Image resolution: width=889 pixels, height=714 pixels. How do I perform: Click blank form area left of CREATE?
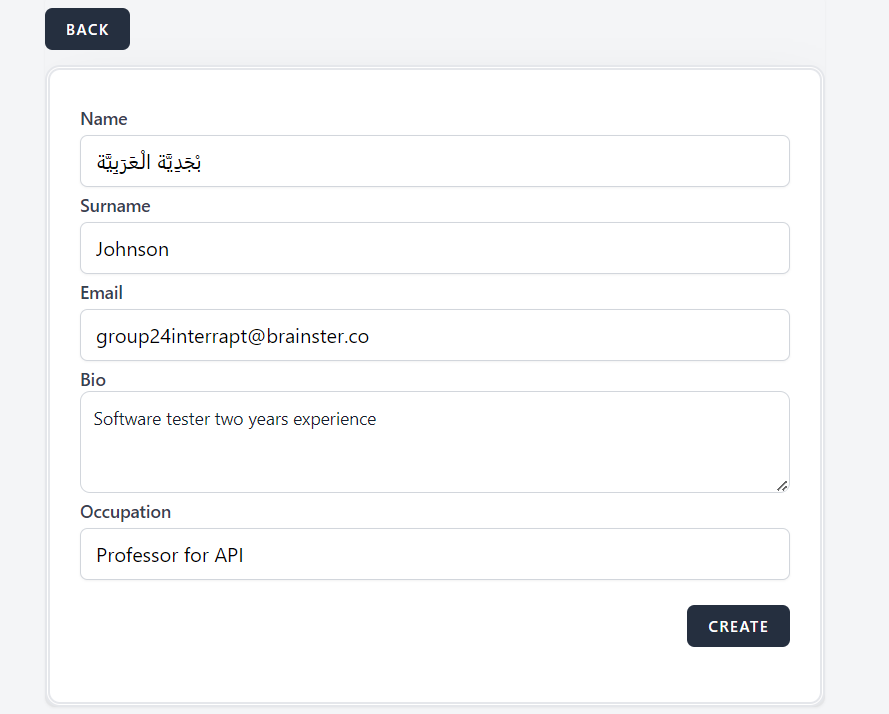380,626
